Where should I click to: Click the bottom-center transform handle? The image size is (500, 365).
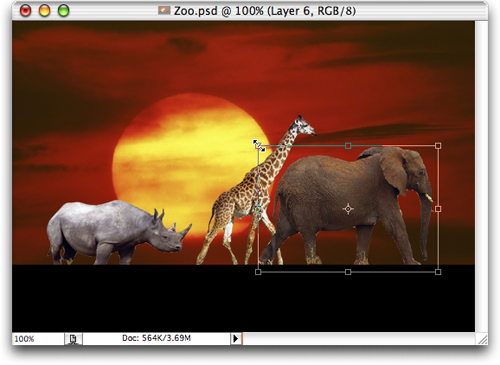348,272
